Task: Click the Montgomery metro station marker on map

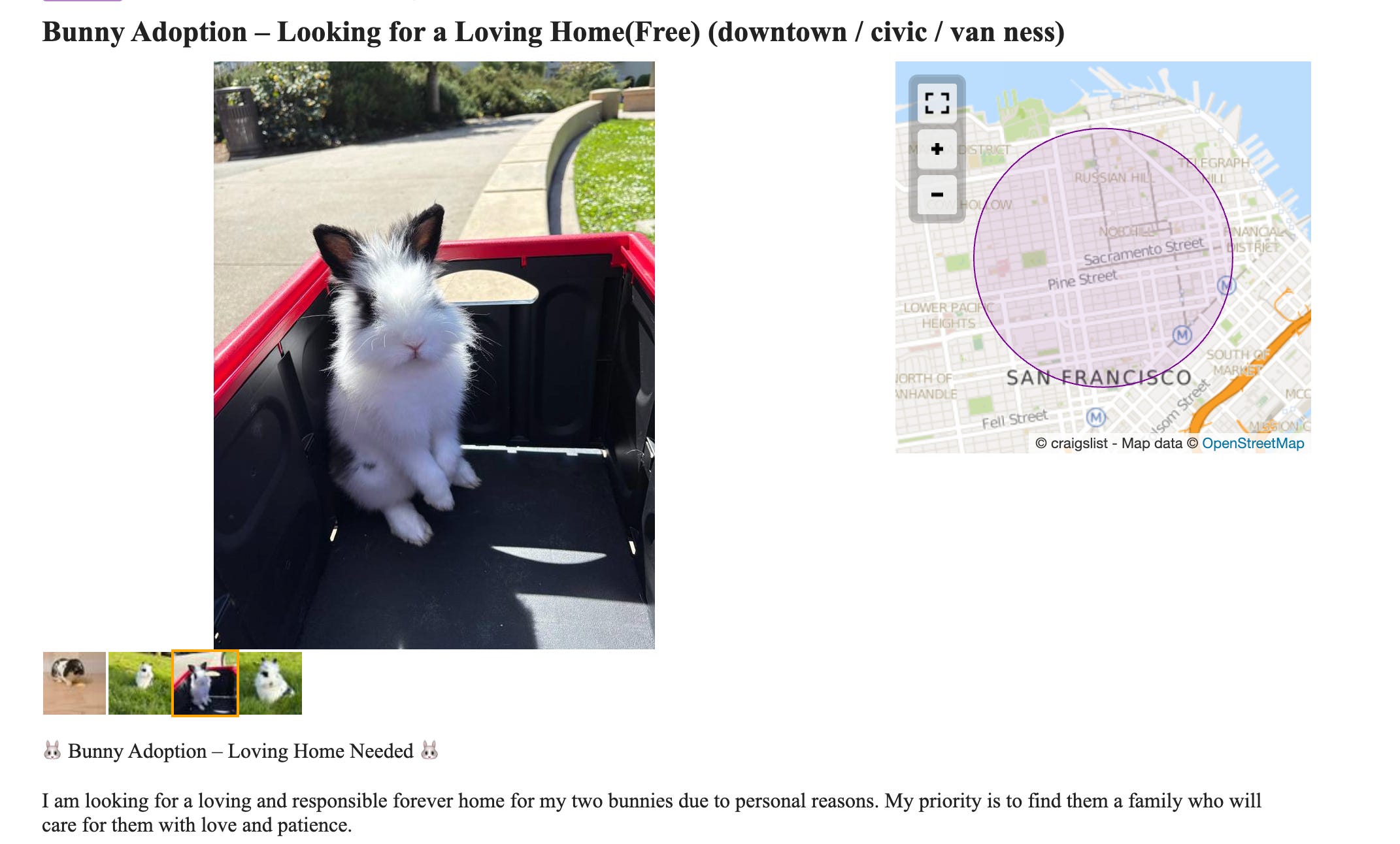Action: 1226,285
